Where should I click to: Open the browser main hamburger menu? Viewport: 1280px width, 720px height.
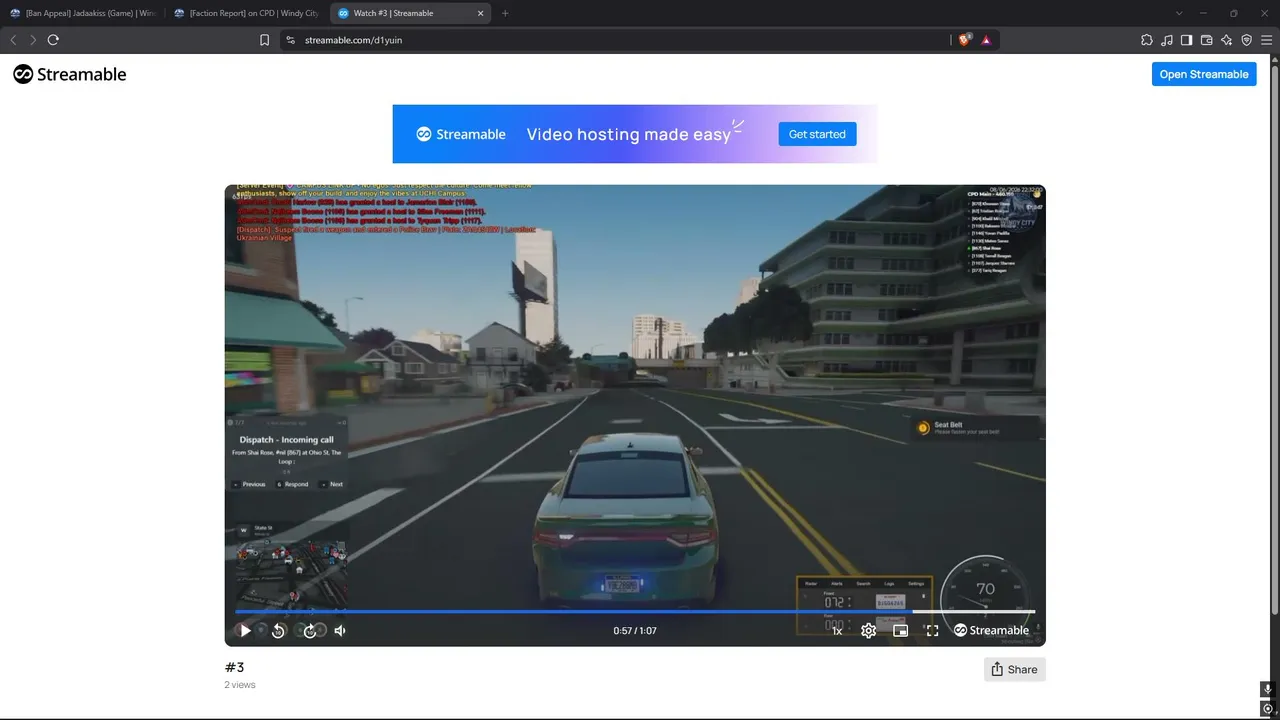[x=1267, y=40]
